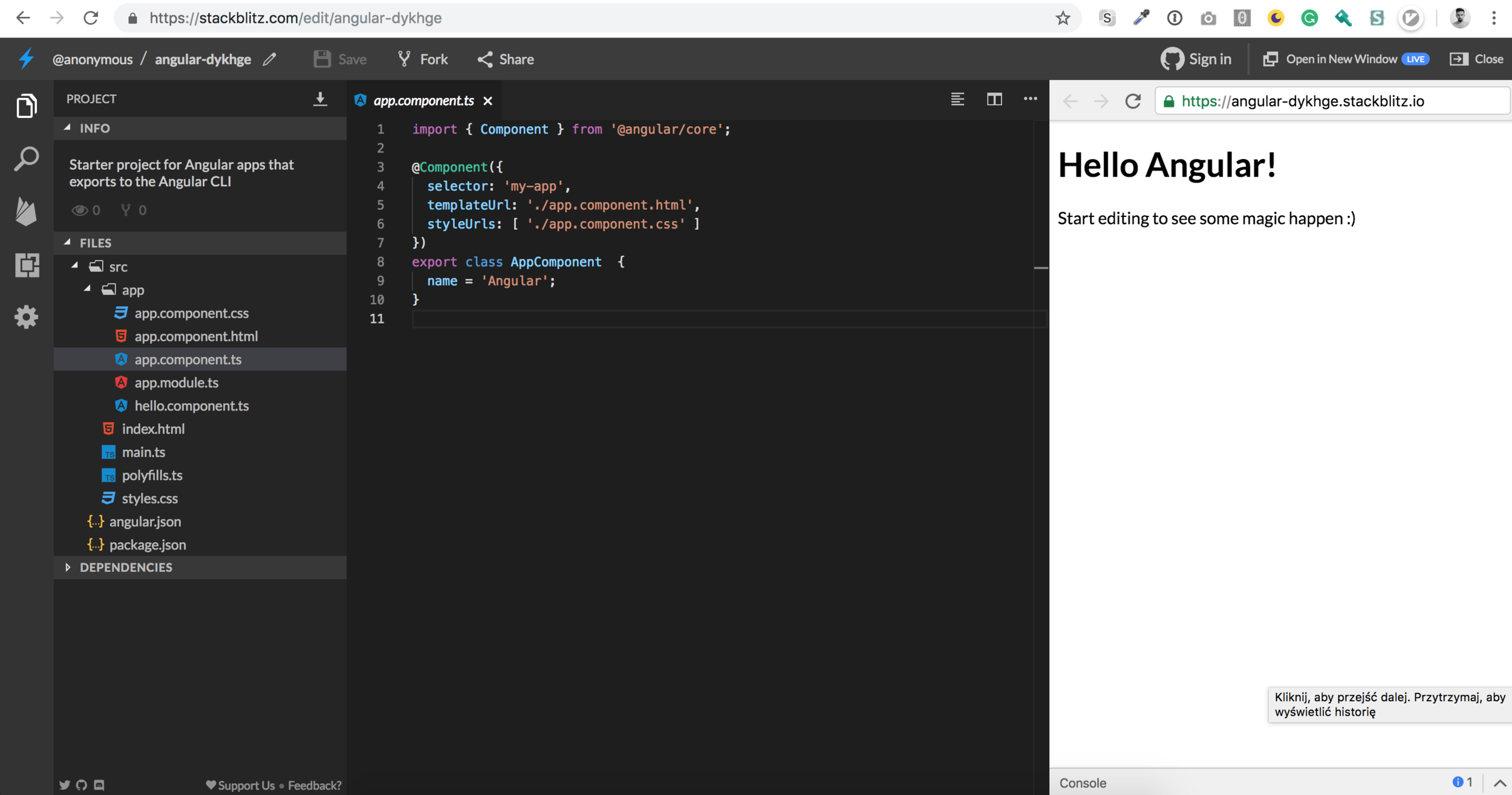Select the app.component.ts editor tab
Image resolution: width=1512 pixels, height=795 pixels.
(423, 101)
